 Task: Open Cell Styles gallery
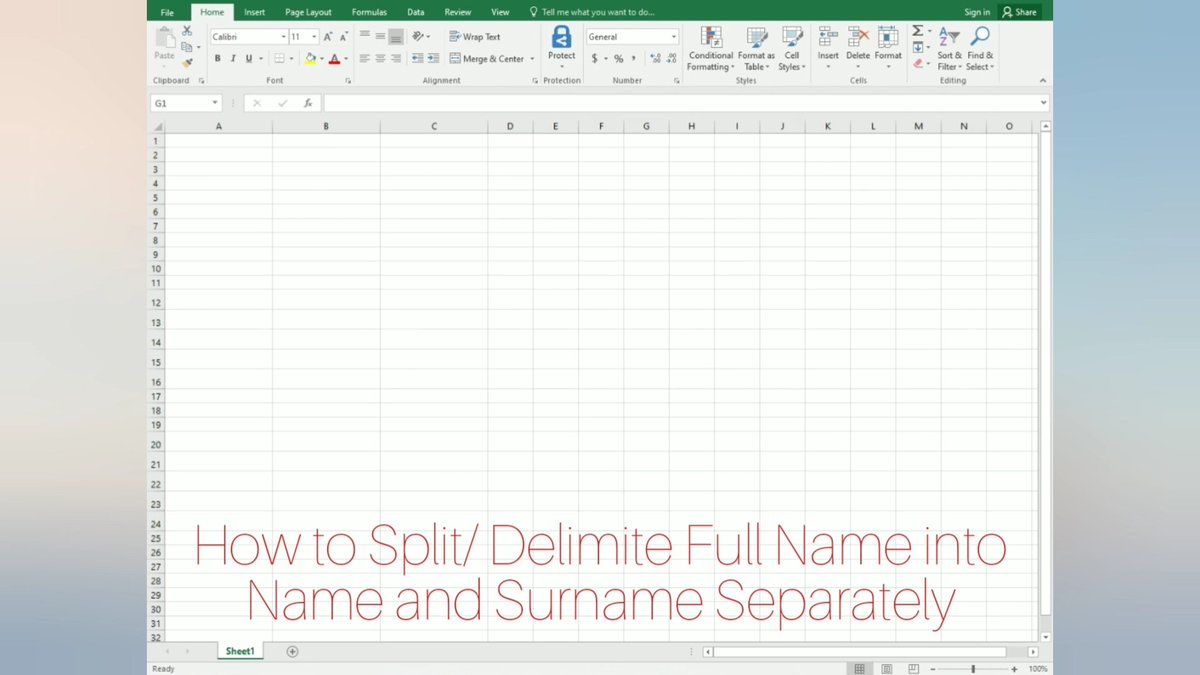click(791, 48)
